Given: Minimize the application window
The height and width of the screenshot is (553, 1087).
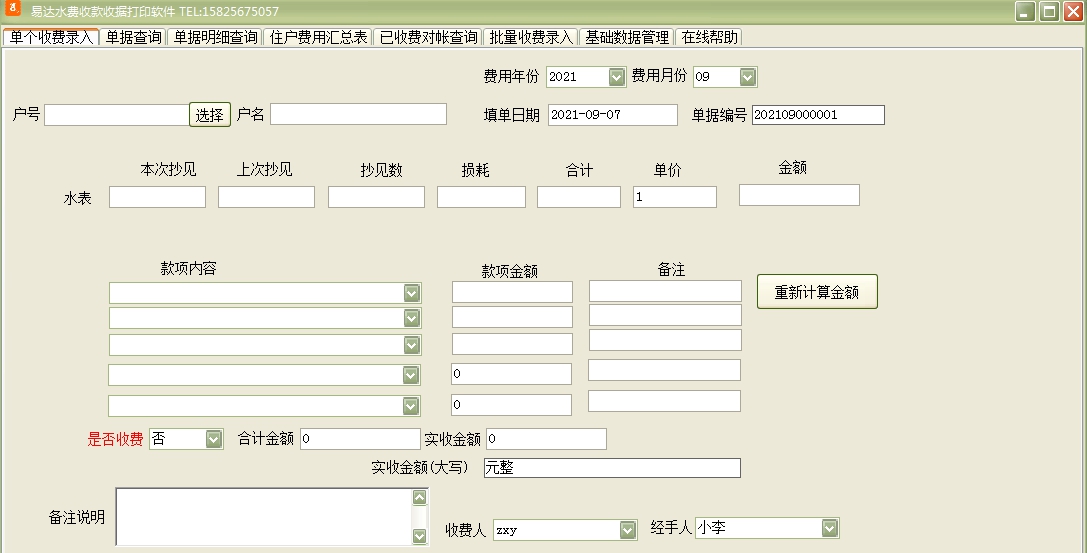Looking at the screenshot, I should click(1025, 12).
